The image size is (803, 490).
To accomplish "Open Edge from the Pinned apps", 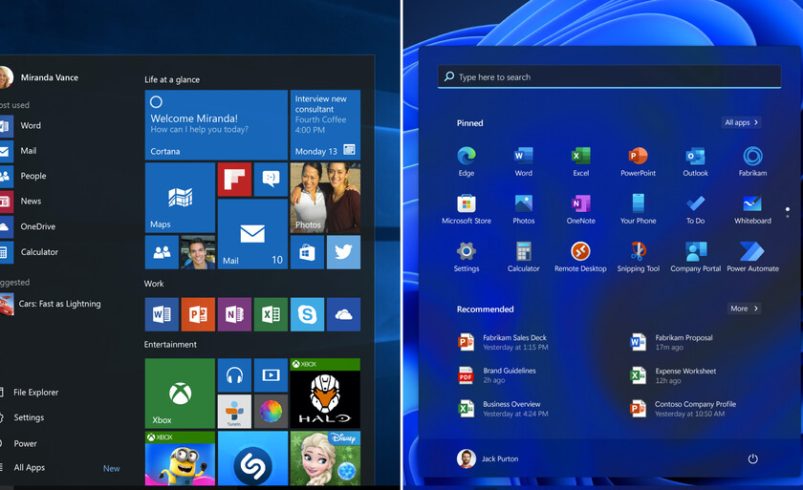I will 466,159.
